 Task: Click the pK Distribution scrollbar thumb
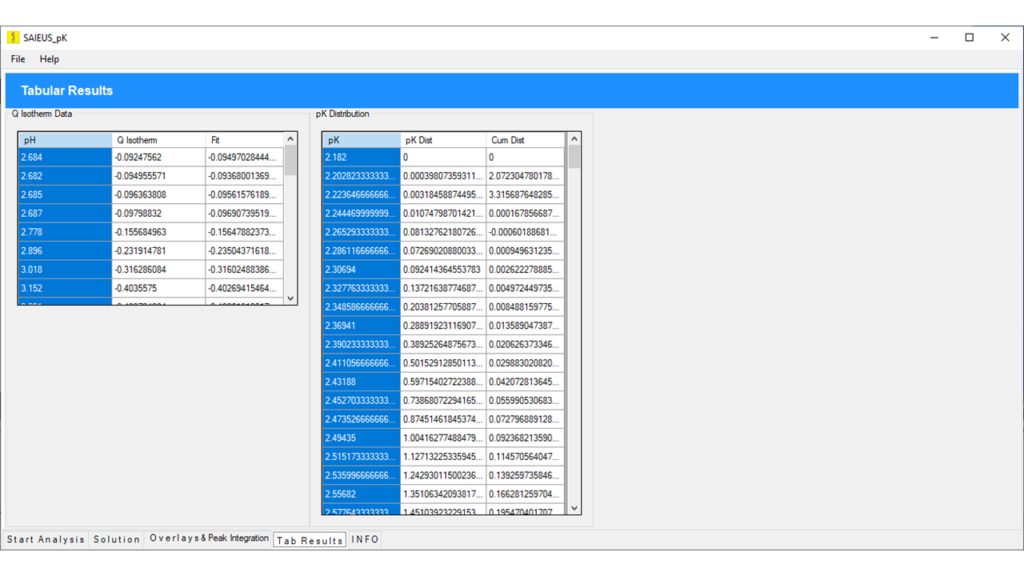[x=574, y=157]
